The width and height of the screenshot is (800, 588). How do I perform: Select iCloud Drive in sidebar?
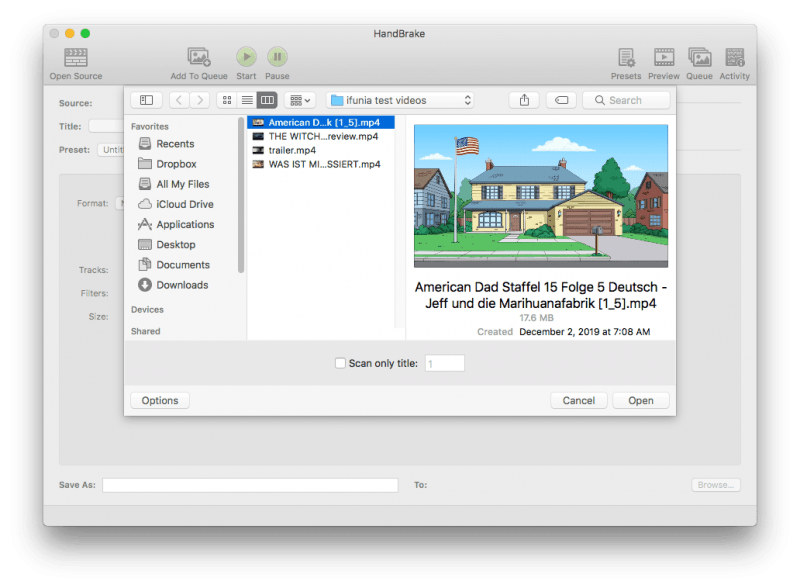[184, 204]
